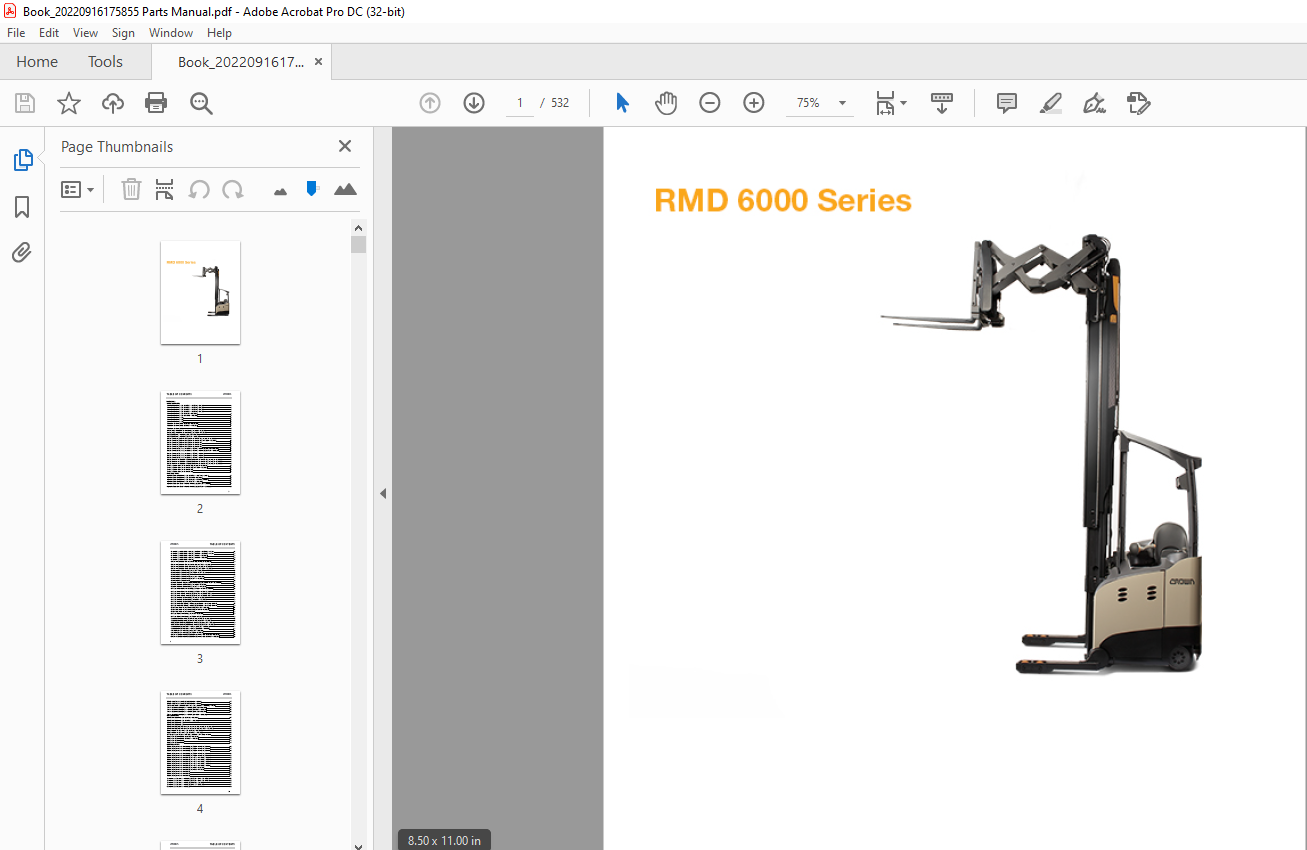Collapse the navigation pane arrow
This screenshot has width=1307, height=850.
[382, 493]
